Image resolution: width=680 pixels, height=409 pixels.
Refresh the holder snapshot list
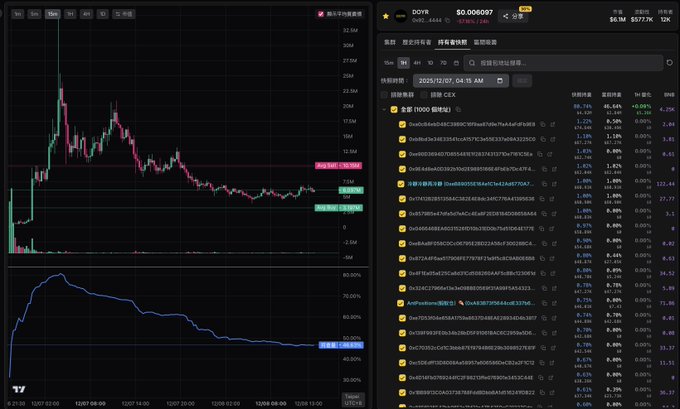tap(672, 62)
